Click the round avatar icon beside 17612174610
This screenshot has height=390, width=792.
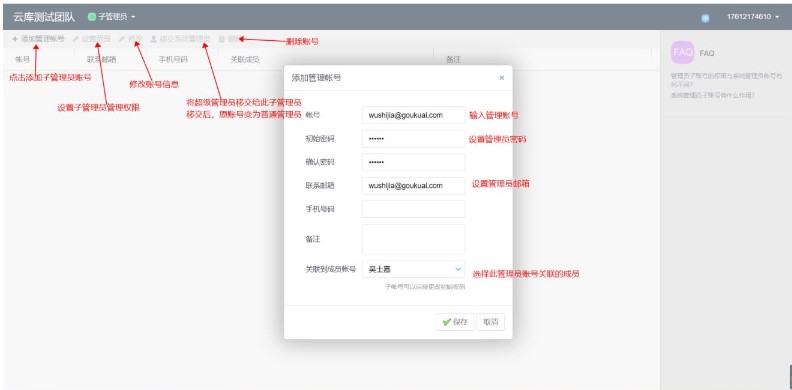coord(706,18)
